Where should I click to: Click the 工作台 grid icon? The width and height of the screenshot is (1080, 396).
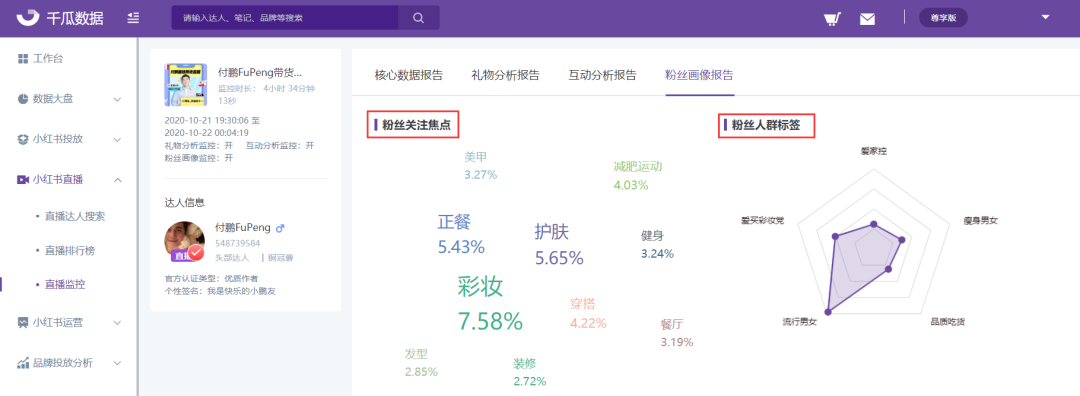pos(23,59)
